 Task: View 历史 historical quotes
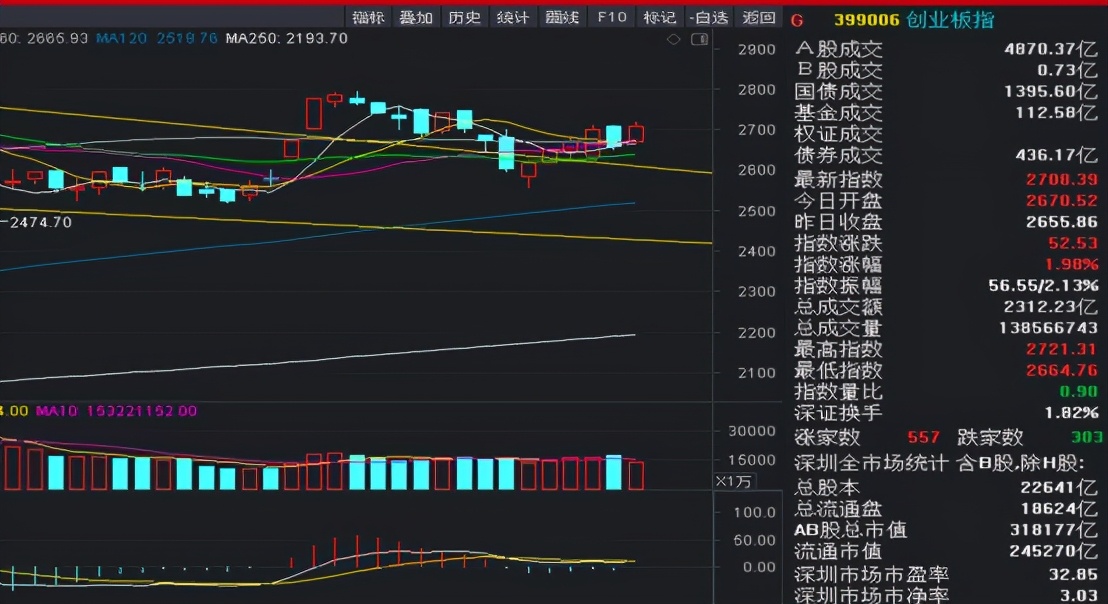click(x=464, y=17)
